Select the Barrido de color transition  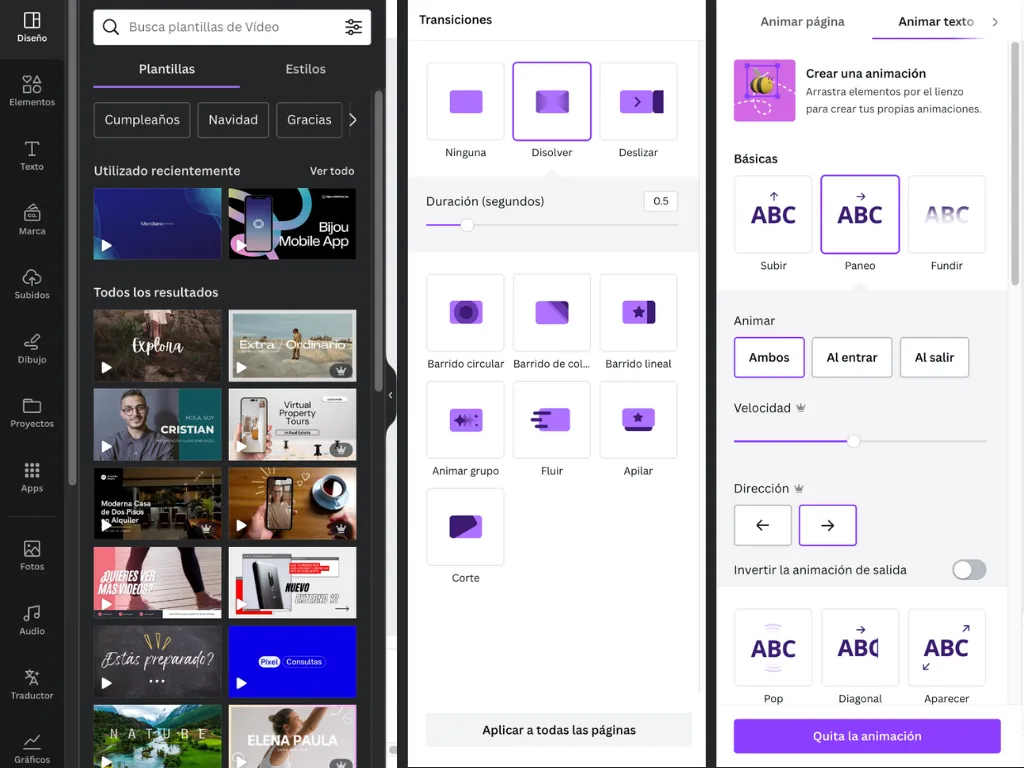pyautogui.click(x=552, y=313)
